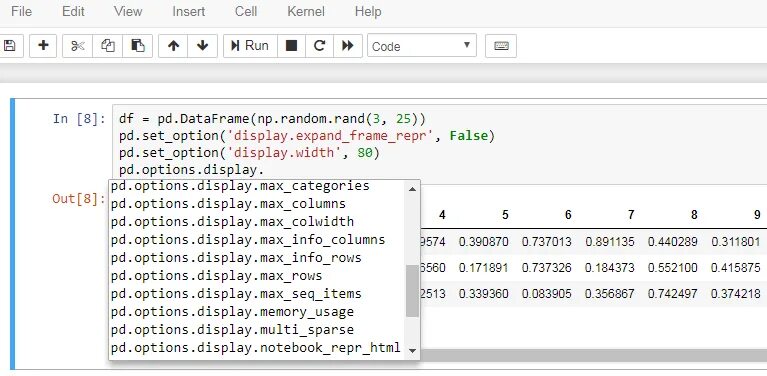The height and width of the screenshot is (376, 767).
Task: Click the In [8] prompt label
Action: [x=79, y=119]
